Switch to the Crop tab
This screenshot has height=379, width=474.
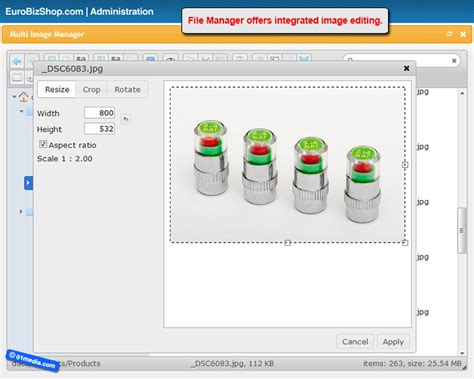[91, 89]
